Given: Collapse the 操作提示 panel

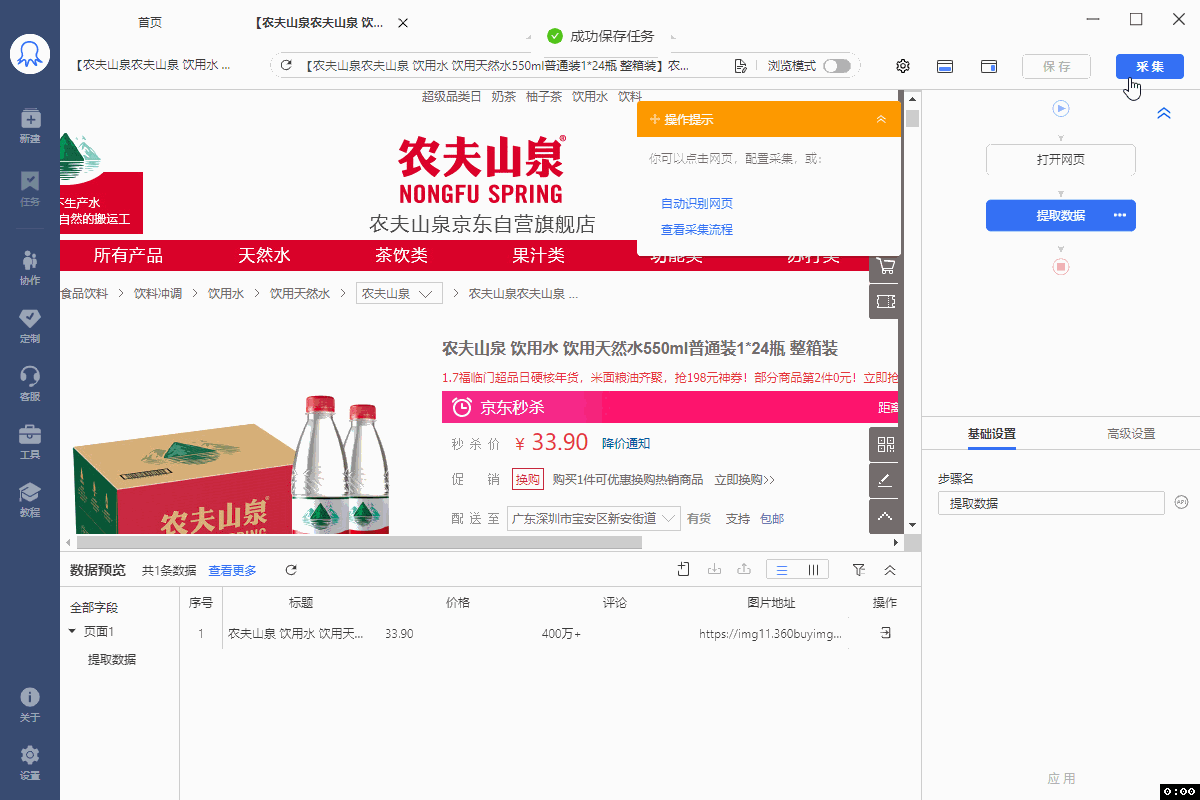Looking at the screenshot, I should (x=881, y=119).
